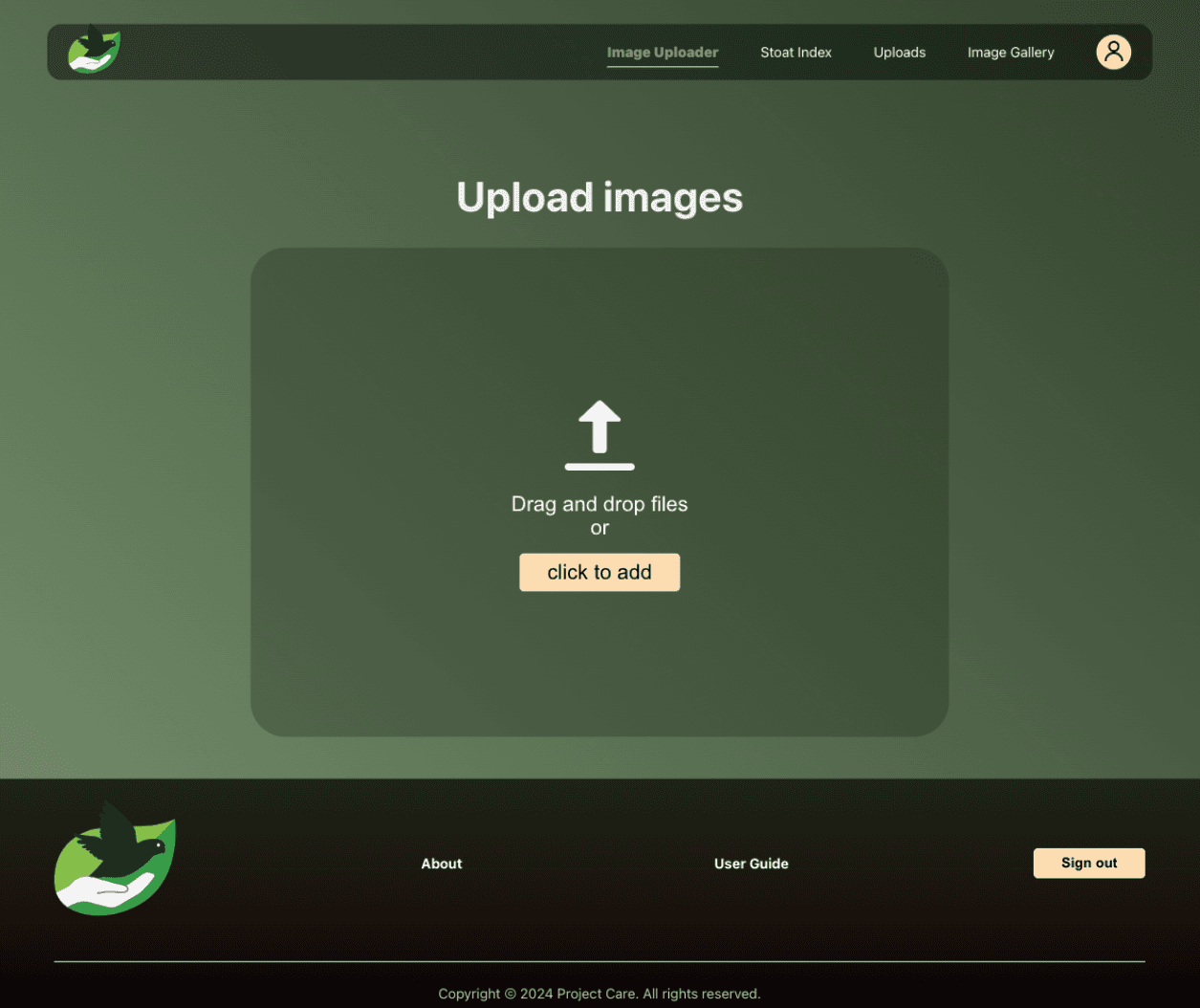Click the empty space in the navigation bar
Image resolution: width=1200 pixels, height=1008 pixels.
[x=363, y=52]
